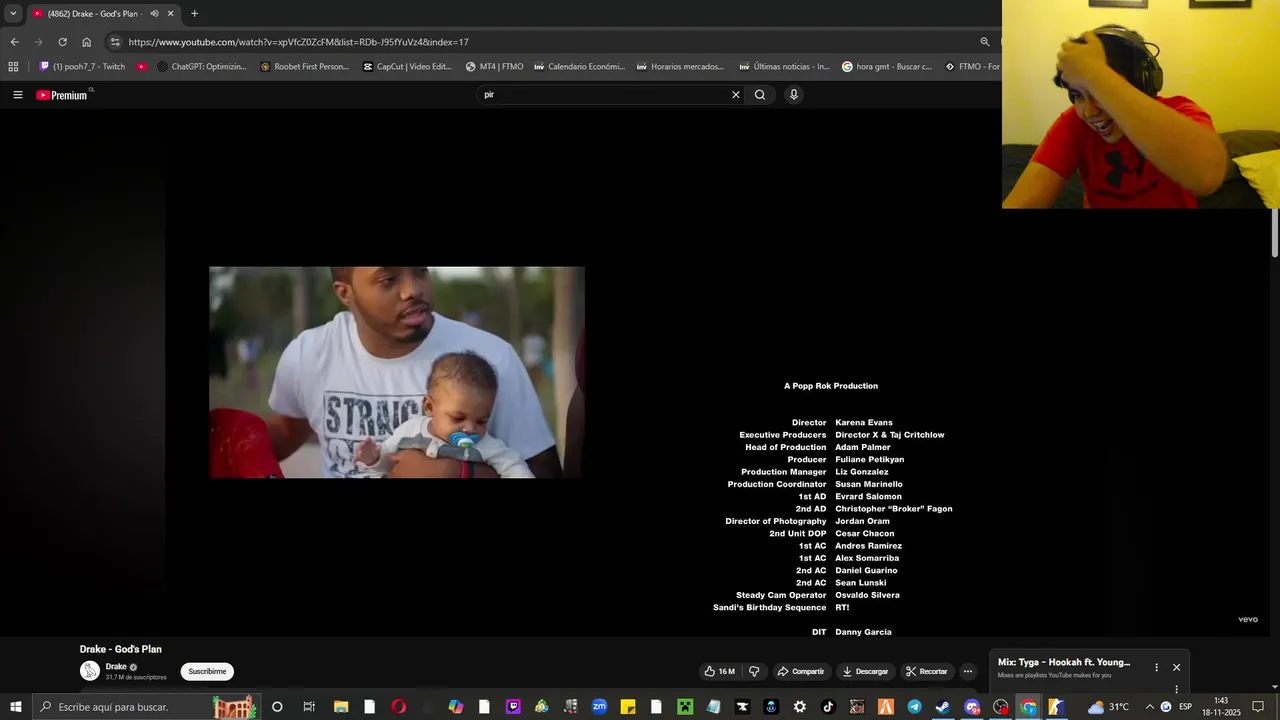This screenshot has width=1280, height=720.
Task: Open hora gmt - Buscar bookmark
Action: (887, 67)
